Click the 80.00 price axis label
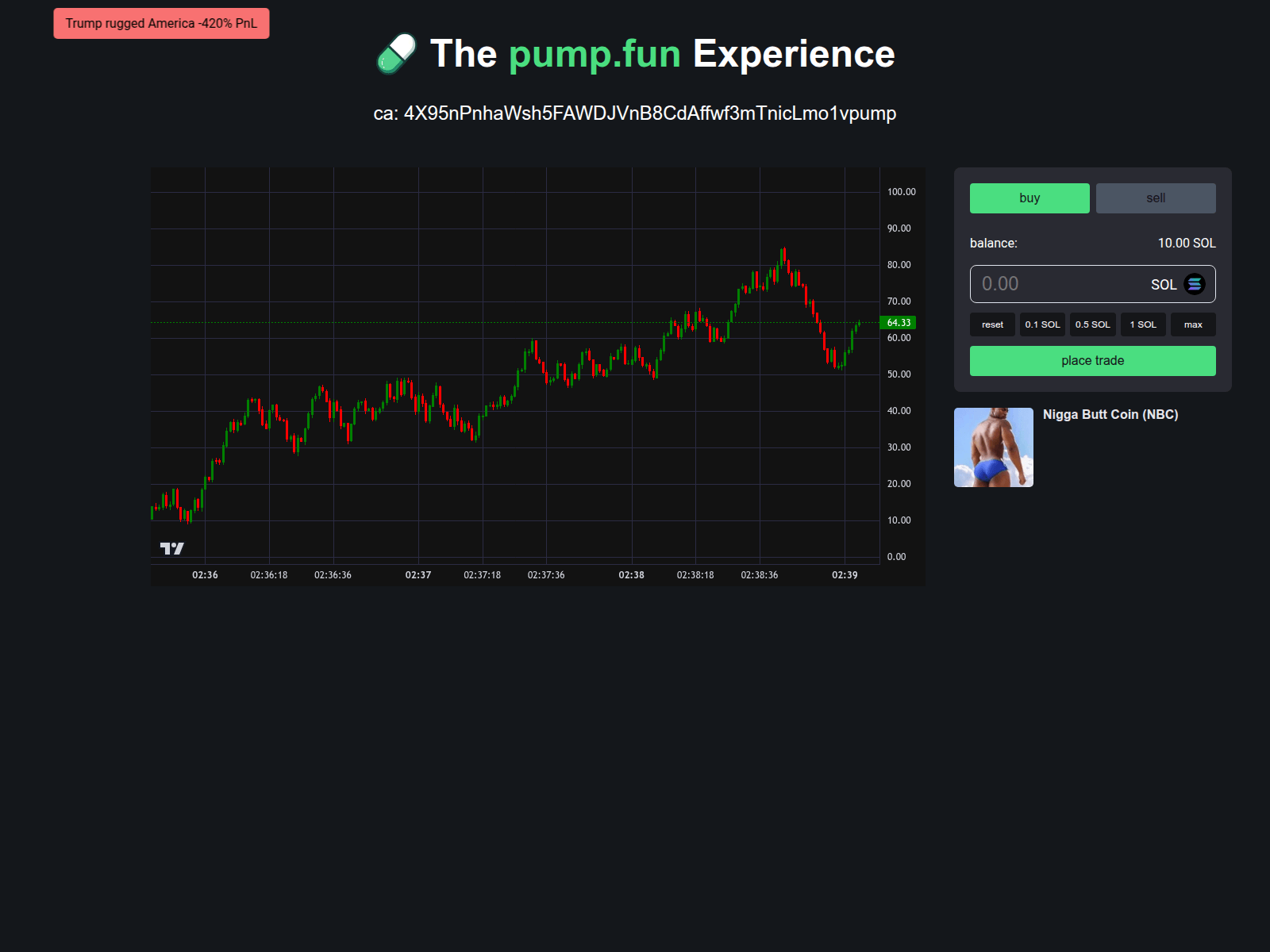Viewport: 1270px width, 952px height. click(x=899, y=265)
